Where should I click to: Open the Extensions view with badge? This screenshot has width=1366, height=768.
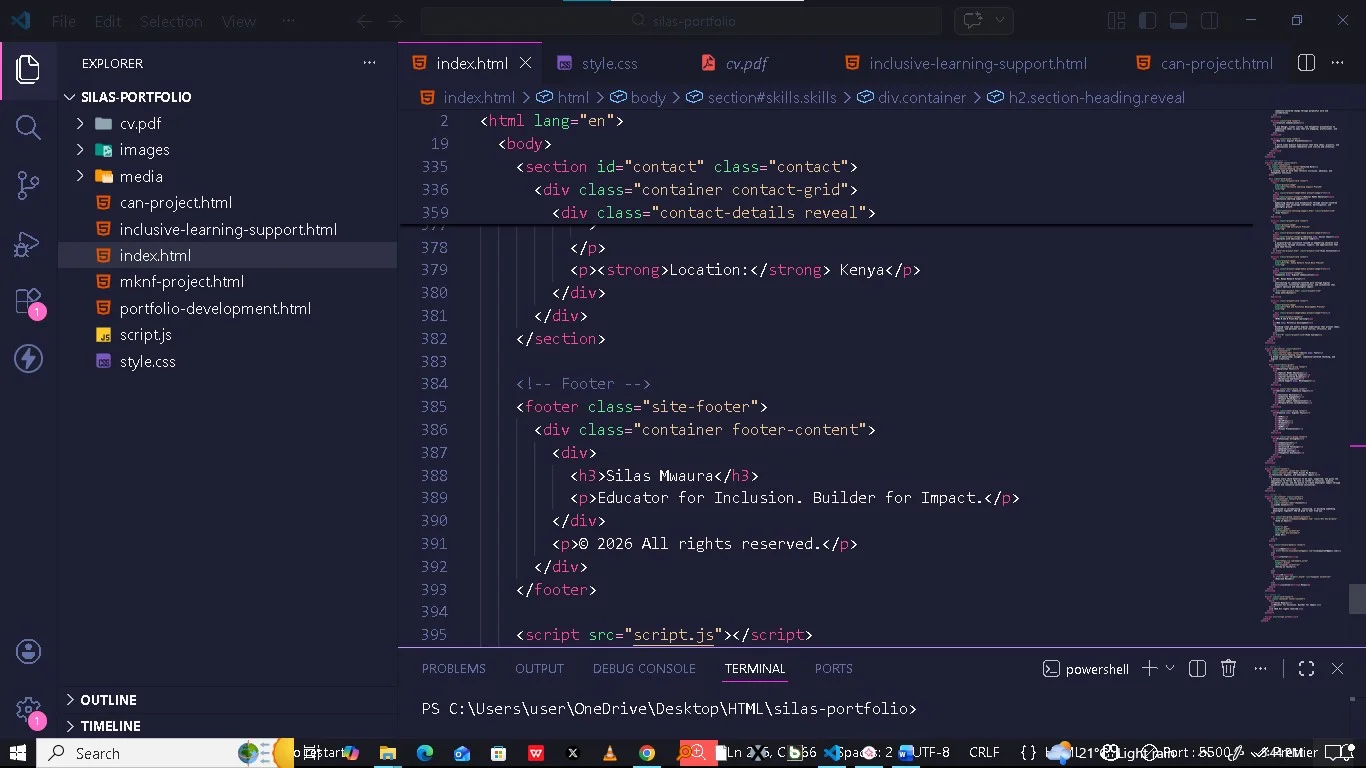28,302
